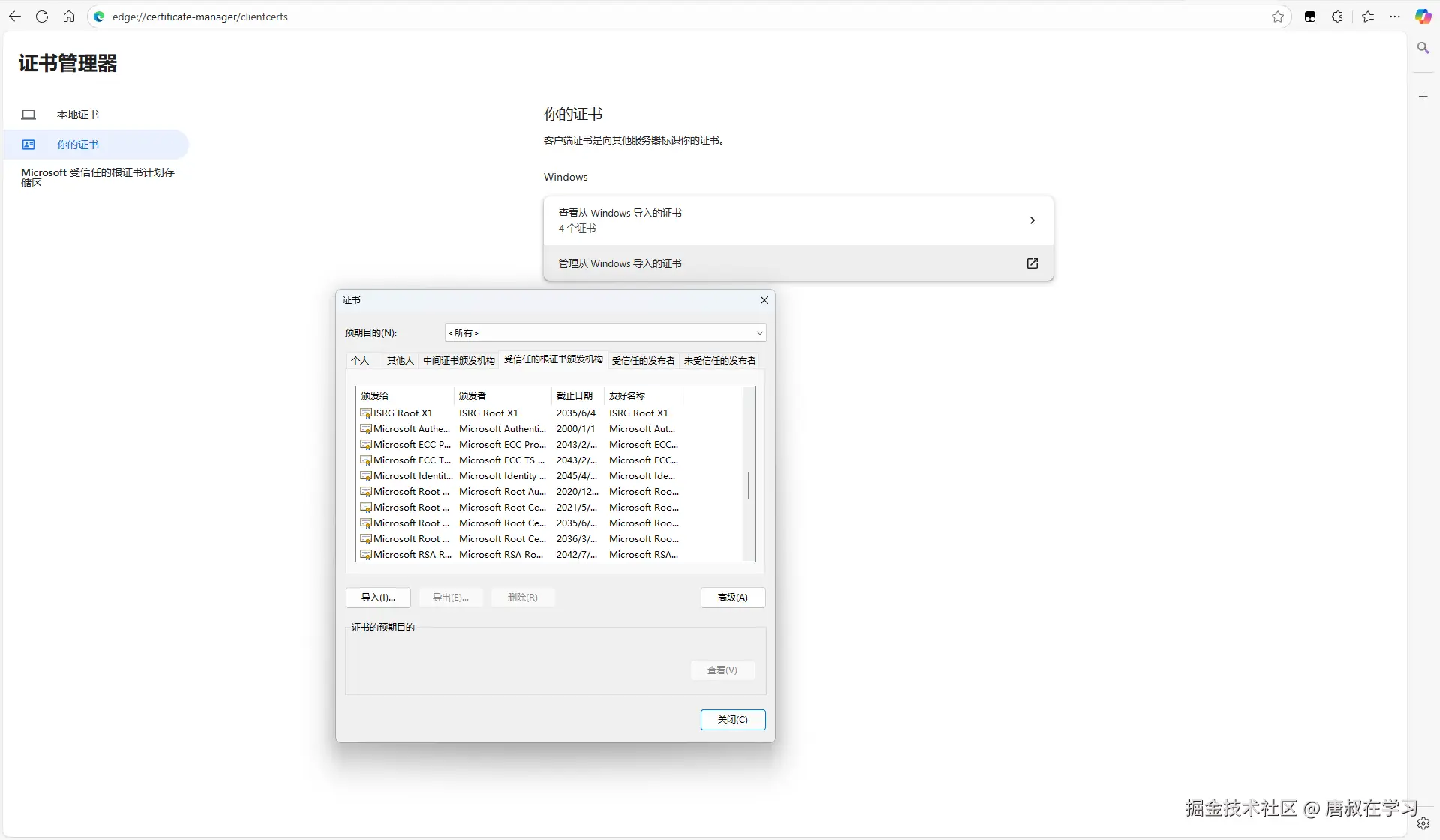The width and height of the screenshot is (1440, 840).
Task: Click the 导入(I)... button
Action: click(378, 598)
